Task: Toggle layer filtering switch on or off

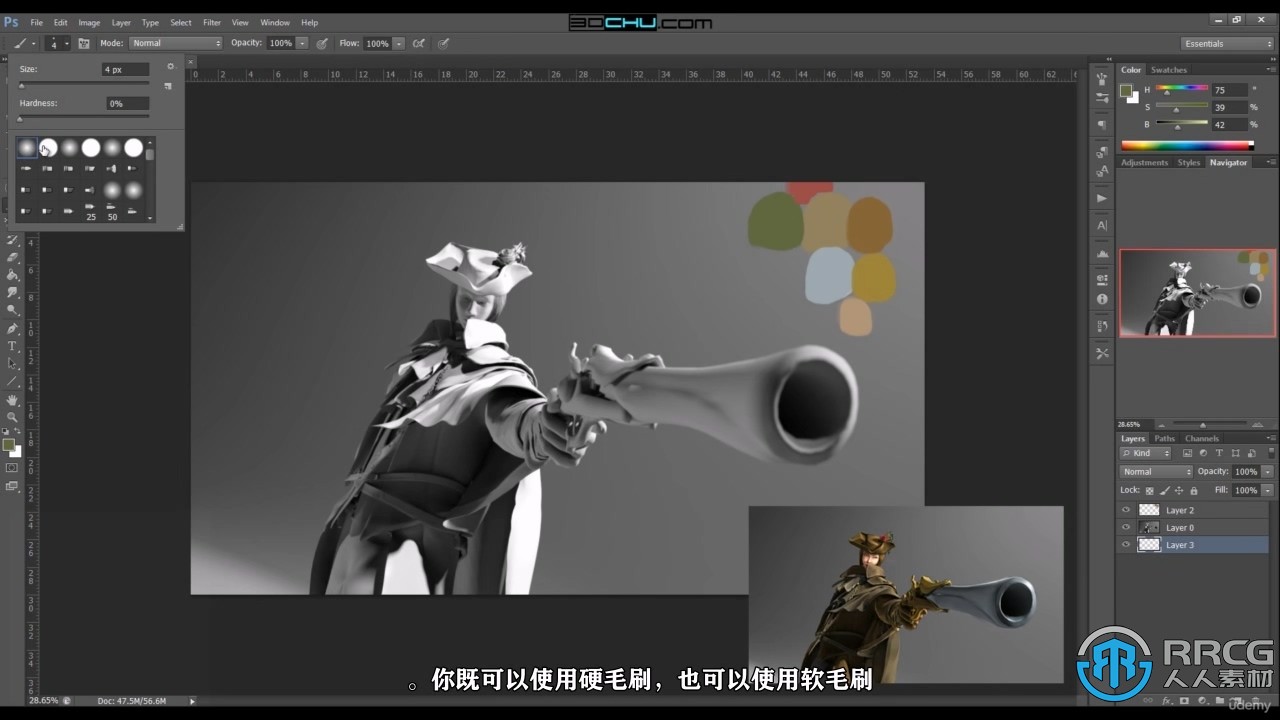Action: click(x=1270, y=453)
